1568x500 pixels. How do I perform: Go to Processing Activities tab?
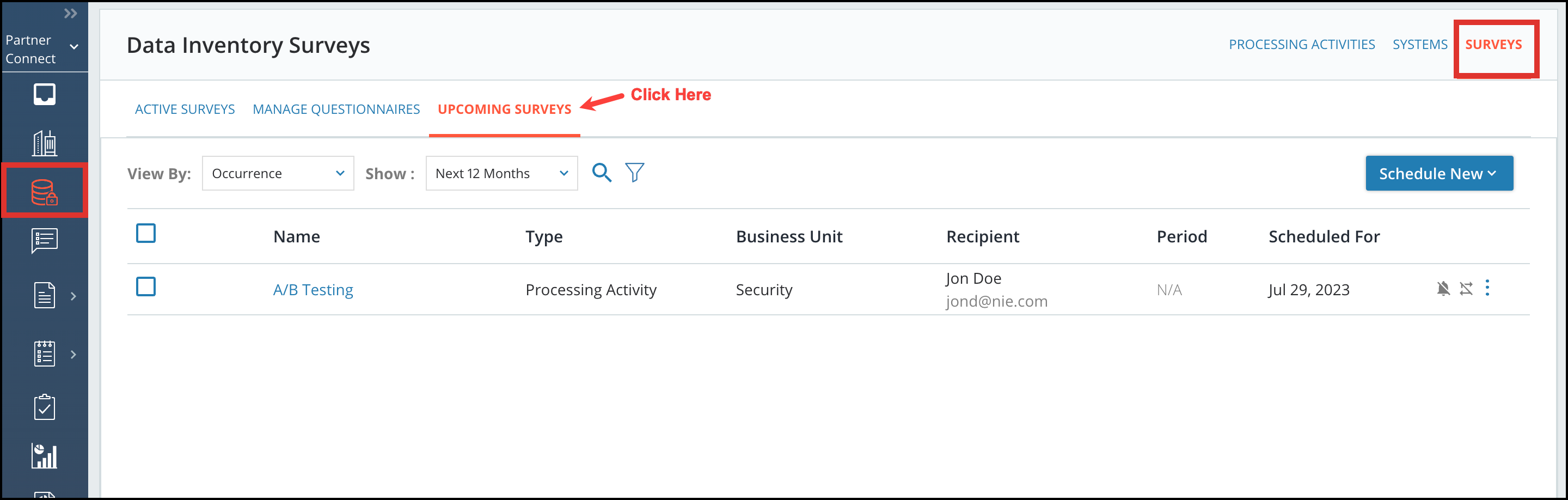coord(1301,45)
